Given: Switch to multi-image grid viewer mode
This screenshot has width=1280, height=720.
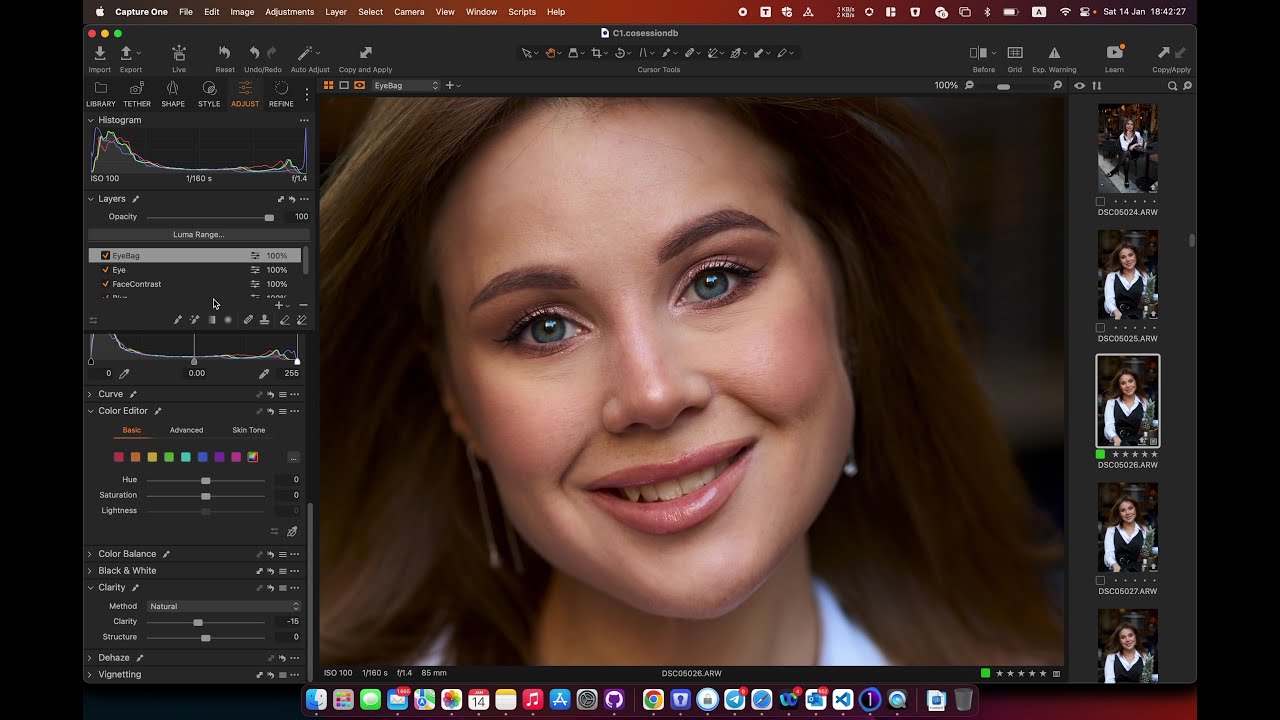Looking at the screenshot, I should (x=328, y=86).
